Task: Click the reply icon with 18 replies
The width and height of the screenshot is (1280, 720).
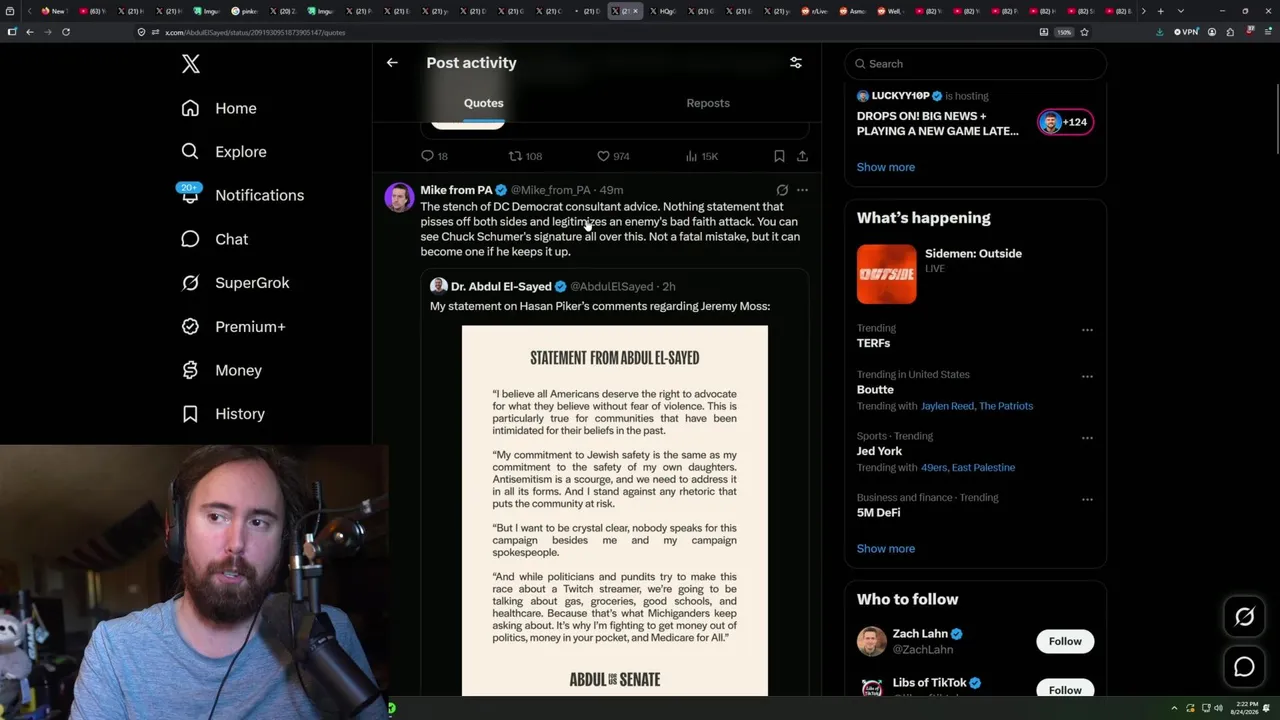Action: coord(427,156)
